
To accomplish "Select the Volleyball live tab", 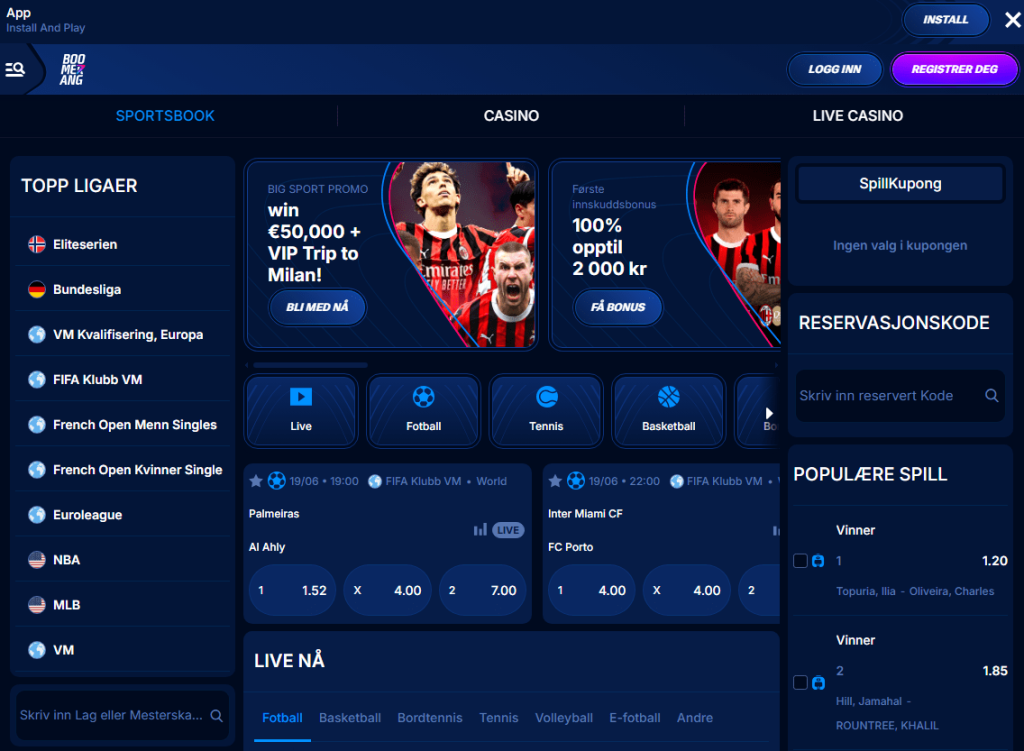I will [x=564, y=718].
